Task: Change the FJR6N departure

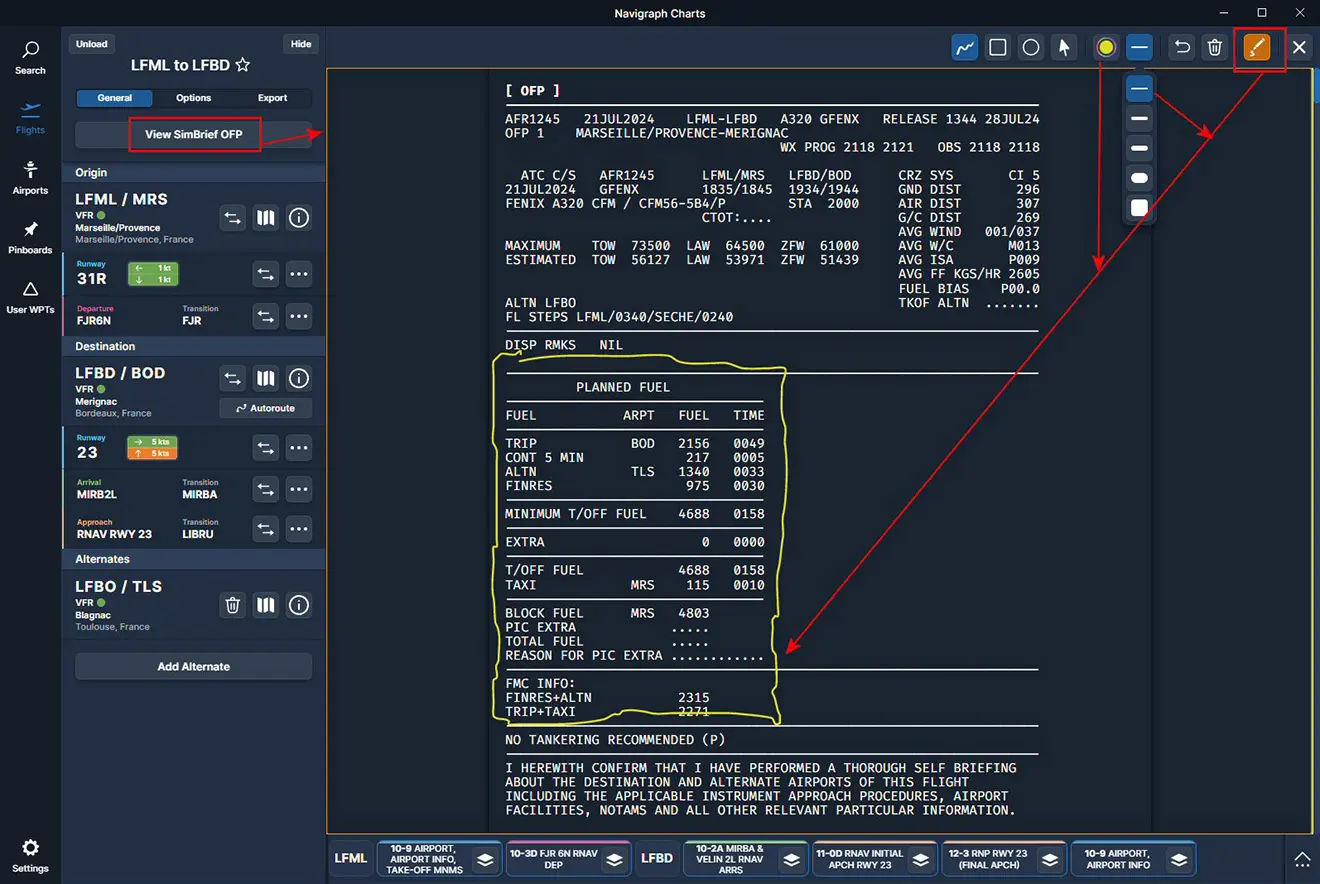Action: [x=265, y=316]
